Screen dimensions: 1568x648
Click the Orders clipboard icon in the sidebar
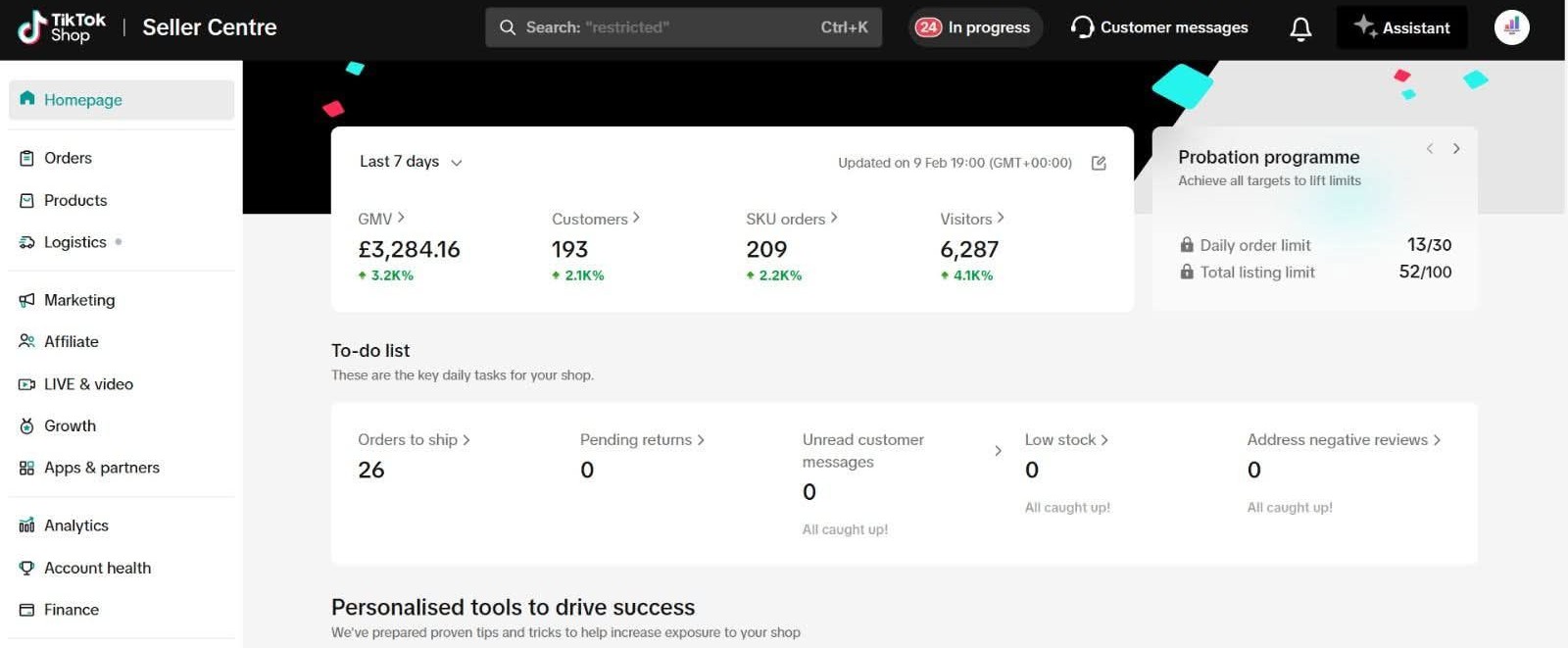[26, 158]
